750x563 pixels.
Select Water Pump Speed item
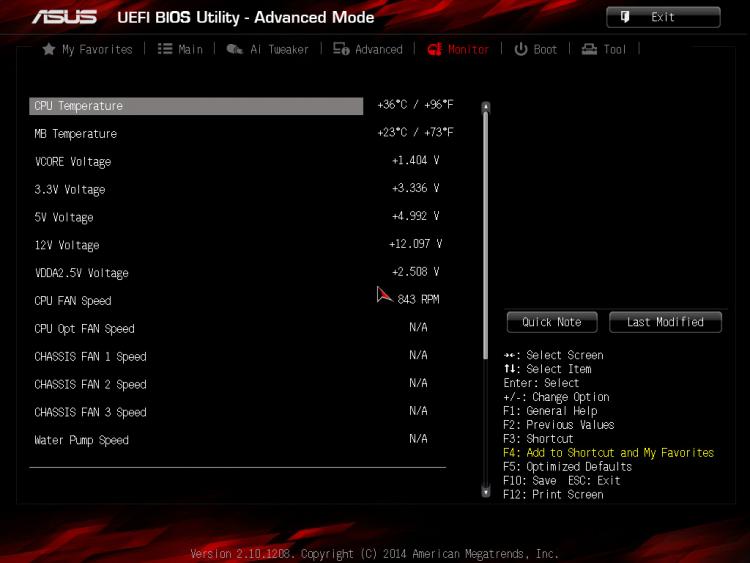coord(82,440)
